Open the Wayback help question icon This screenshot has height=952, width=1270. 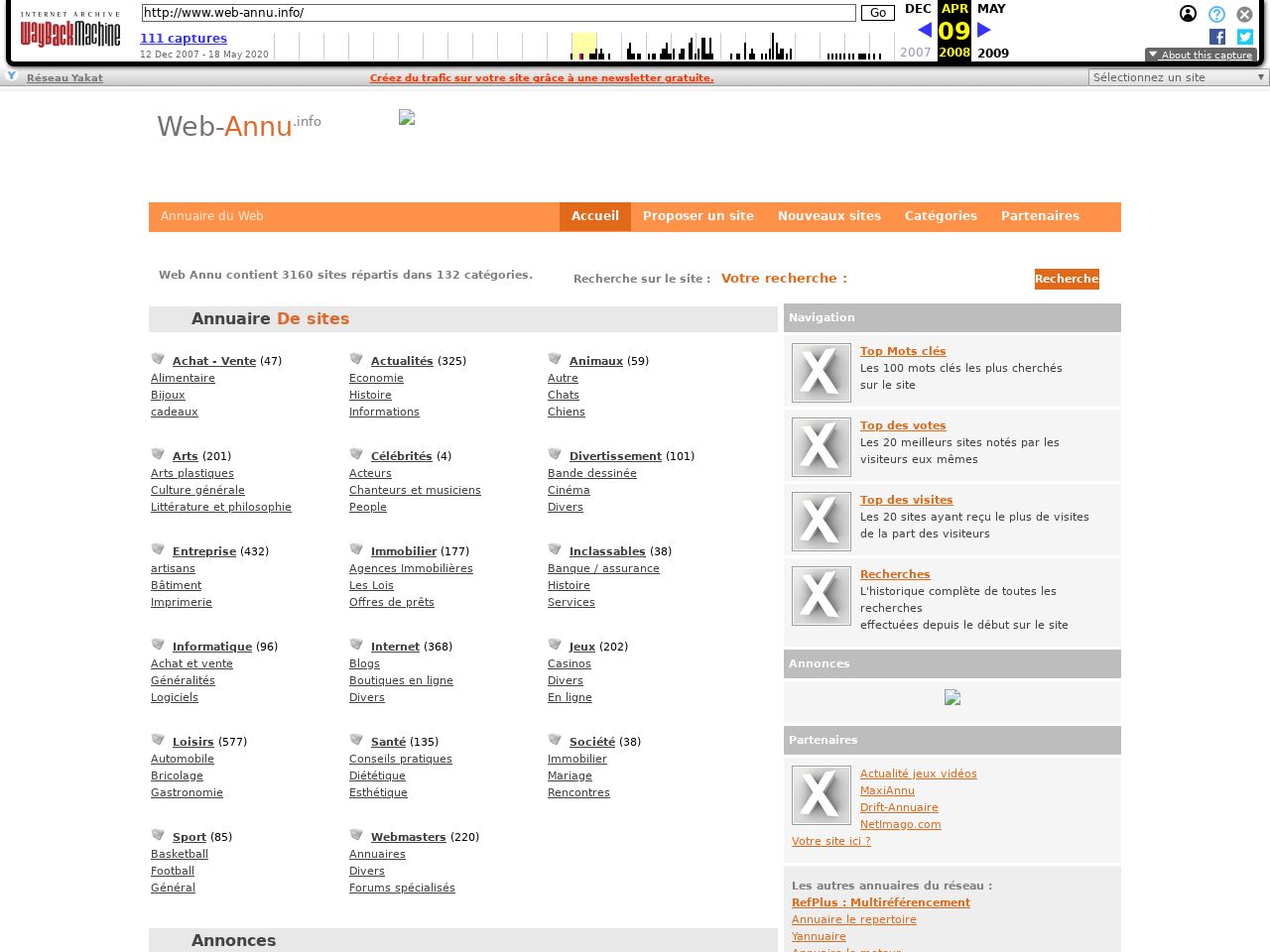coord(1216,14)
